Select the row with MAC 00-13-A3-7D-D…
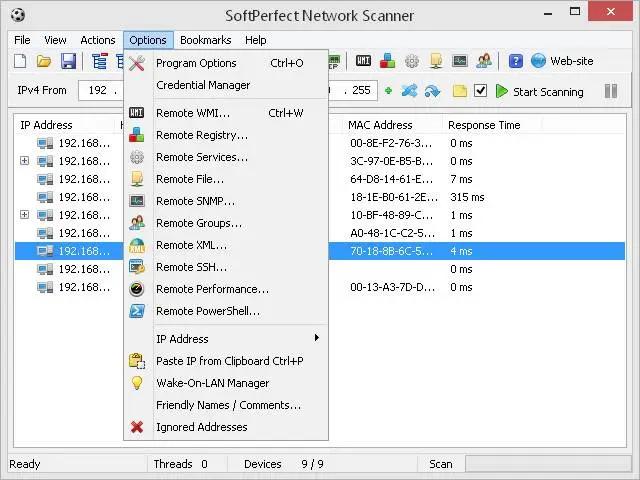This screenshot has width=640, height=480. 320,287
